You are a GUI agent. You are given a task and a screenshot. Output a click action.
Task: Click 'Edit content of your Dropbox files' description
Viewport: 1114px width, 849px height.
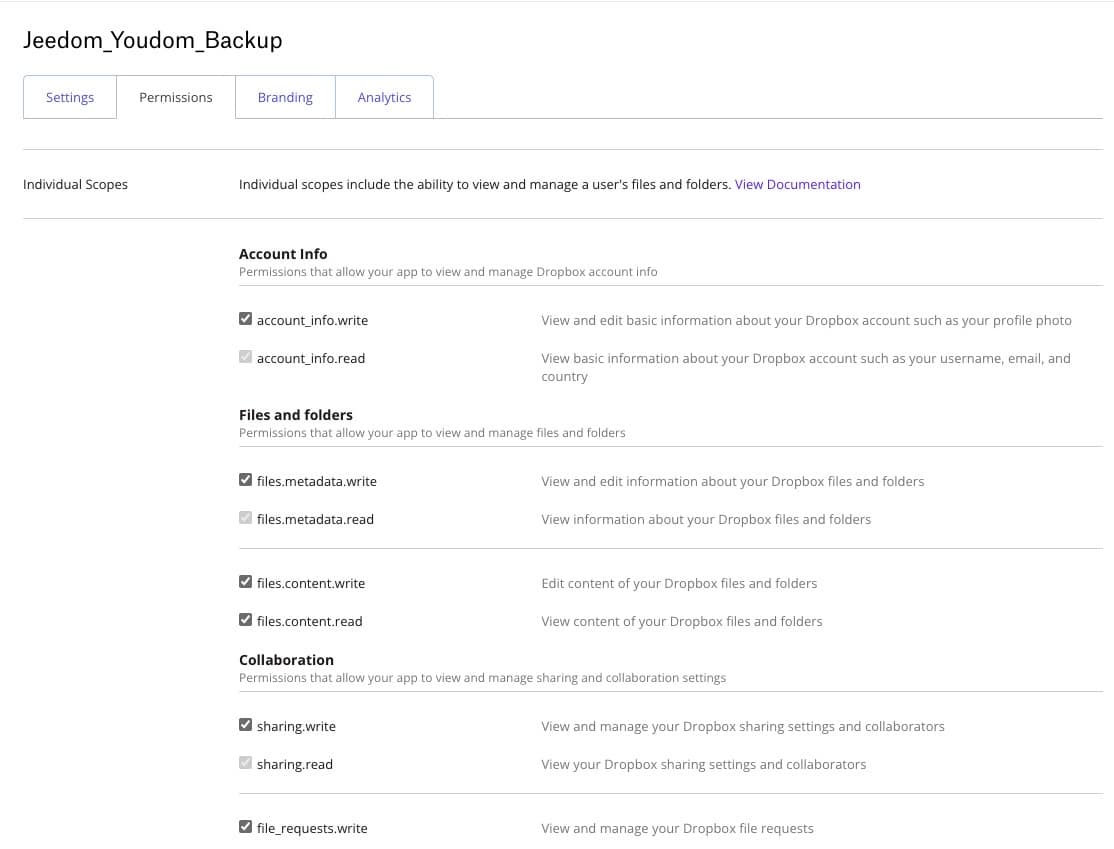pyautogui.click(x=679, y=583)
